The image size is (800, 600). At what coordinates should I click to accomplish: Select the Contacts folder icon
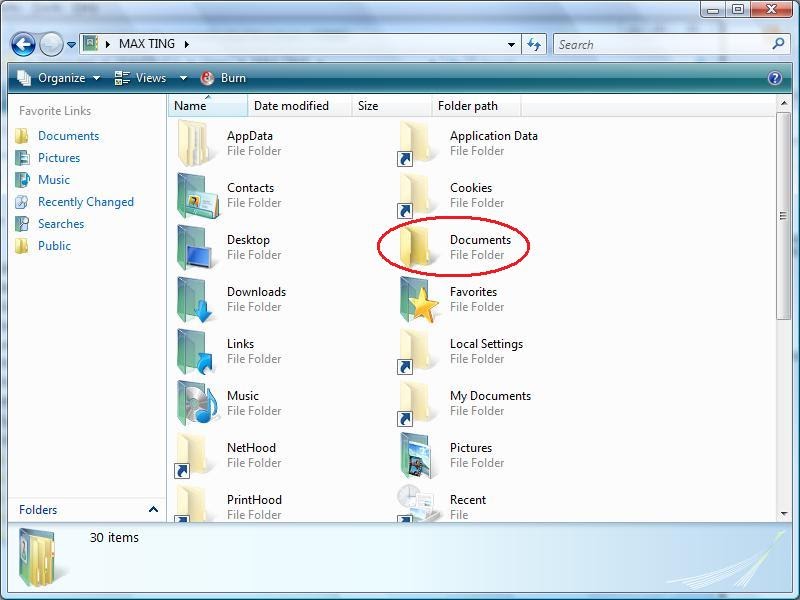point(198,195)
